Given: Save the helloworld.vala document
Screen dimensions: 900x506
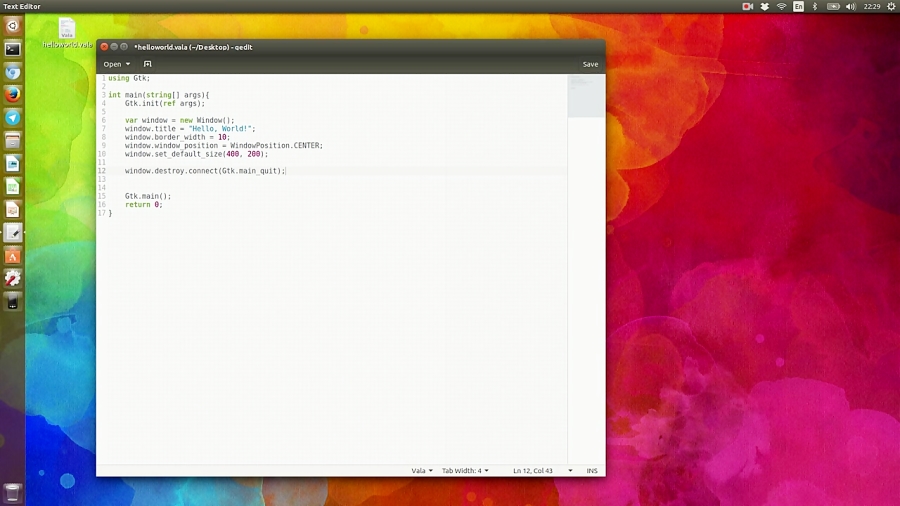Looking at the screenshot, I should (590, 64).
